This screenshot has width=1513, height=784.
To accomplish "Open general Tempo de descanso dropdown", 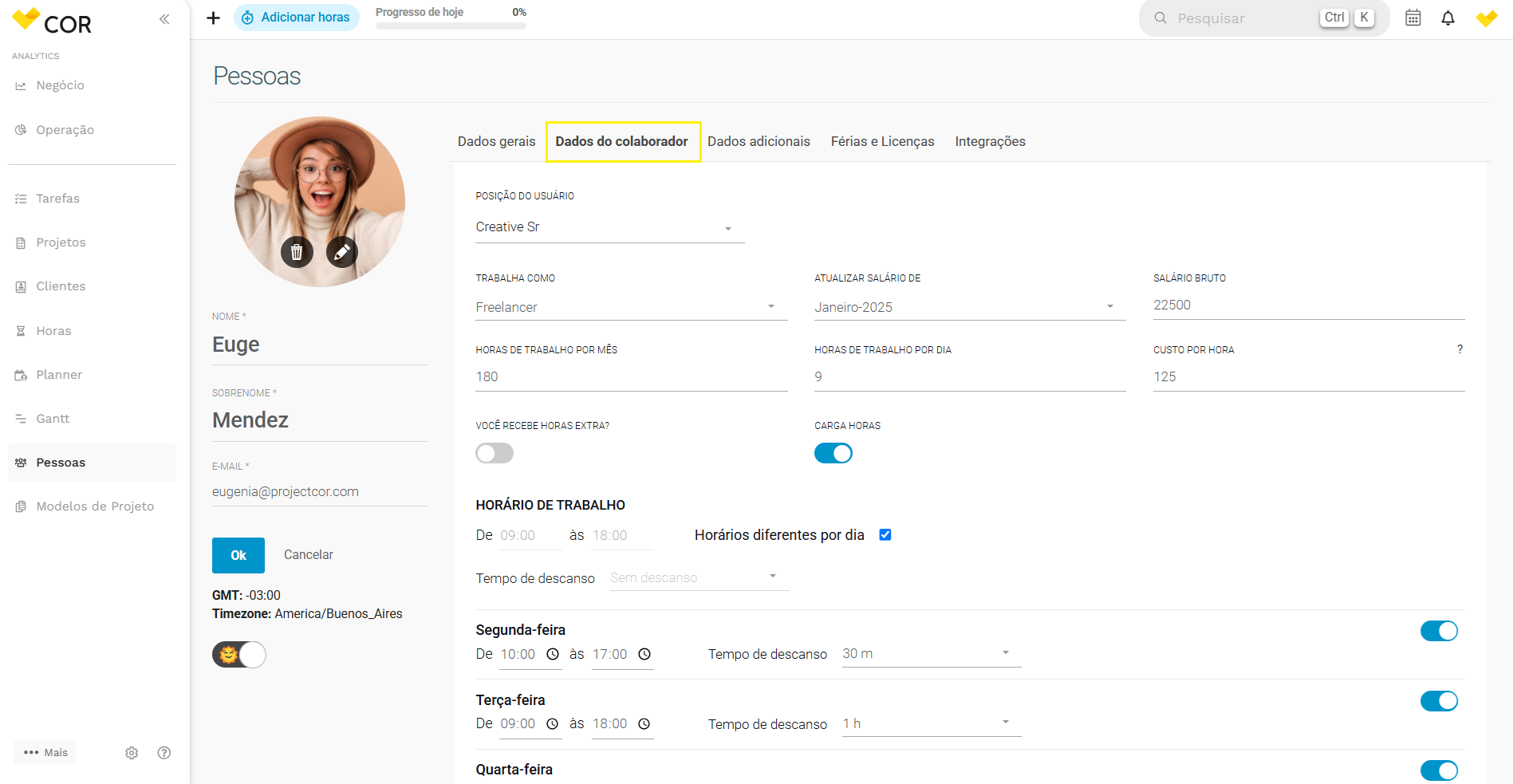I will coord(699,577).
